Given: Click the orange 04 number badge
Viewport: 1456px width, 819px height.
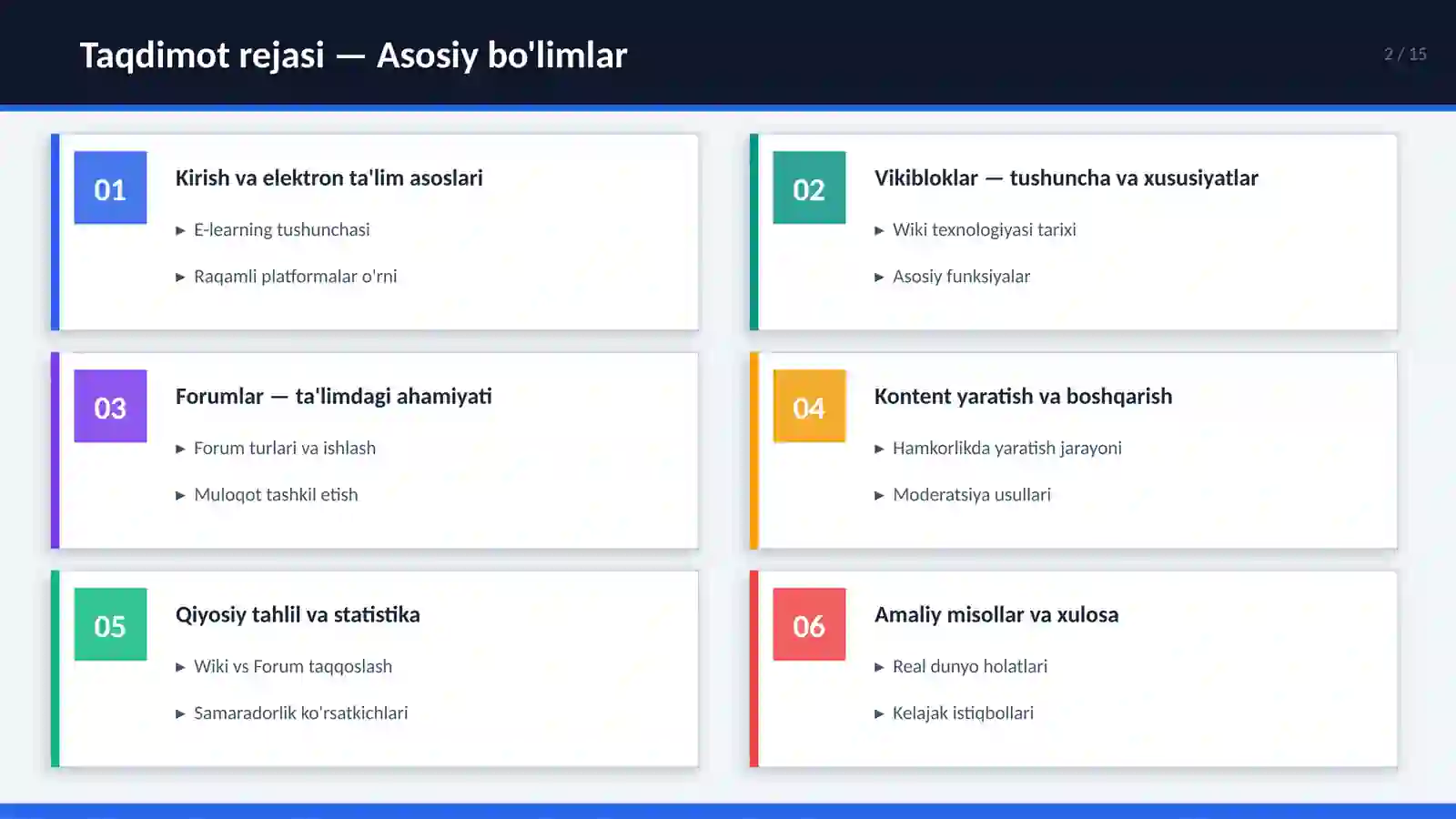Looking at the screenshot, I should [809, 406].
